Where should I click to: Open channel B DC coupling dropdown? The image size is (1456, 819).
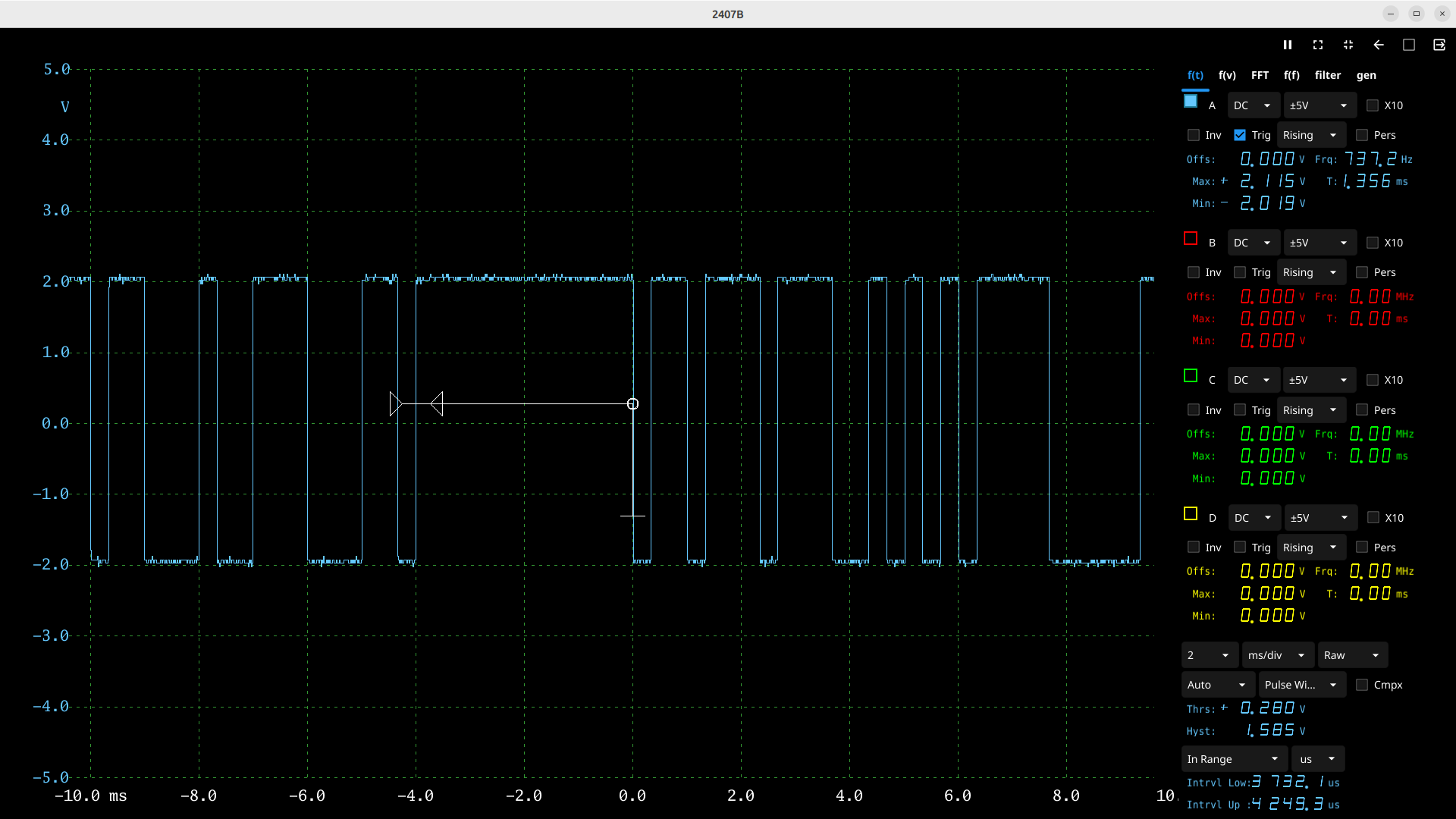pyautogui.click(x=1254, y=243)
